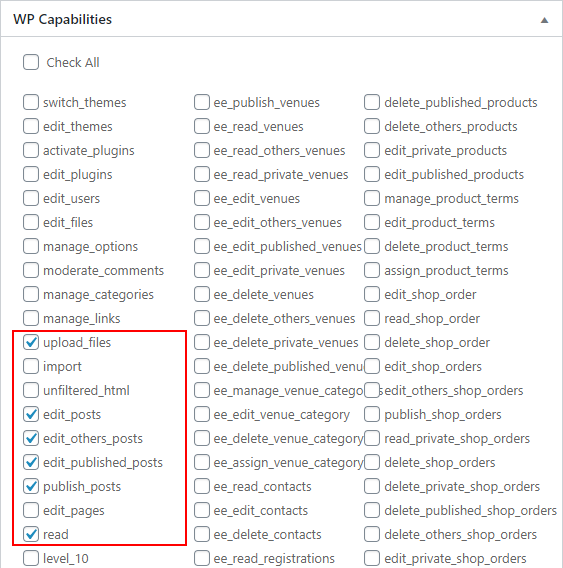
Task: Enable the import capability checkbox
Action: click(x=31, y=366)
